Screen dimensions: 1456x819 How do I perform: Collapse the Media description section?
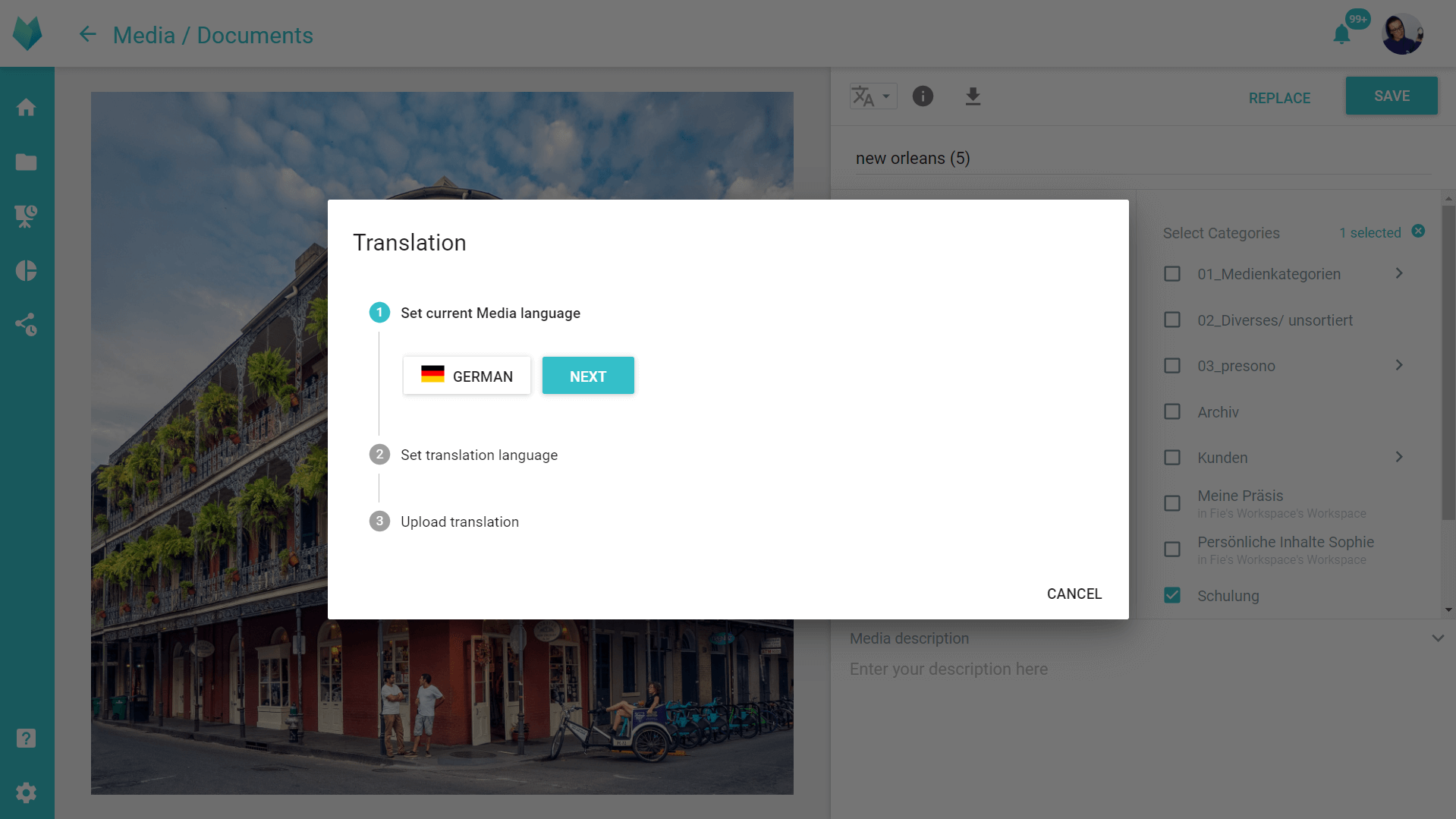coord(1438,638)
